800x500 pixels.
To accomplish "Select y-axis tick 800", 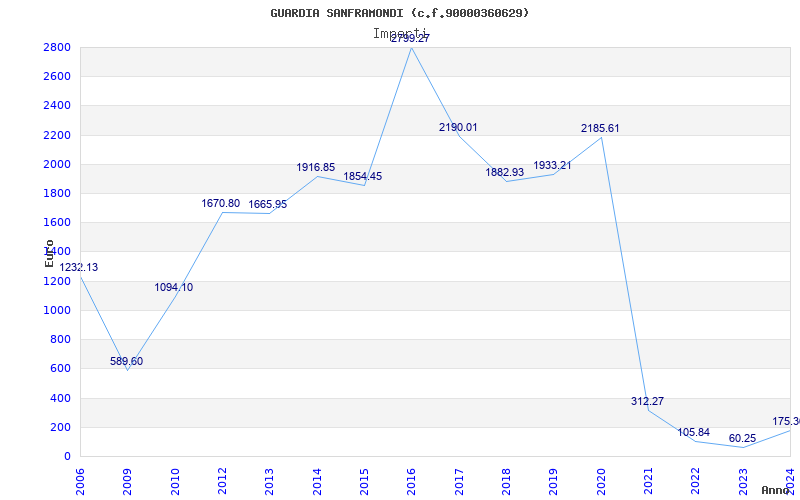I will tap(61, 340).
